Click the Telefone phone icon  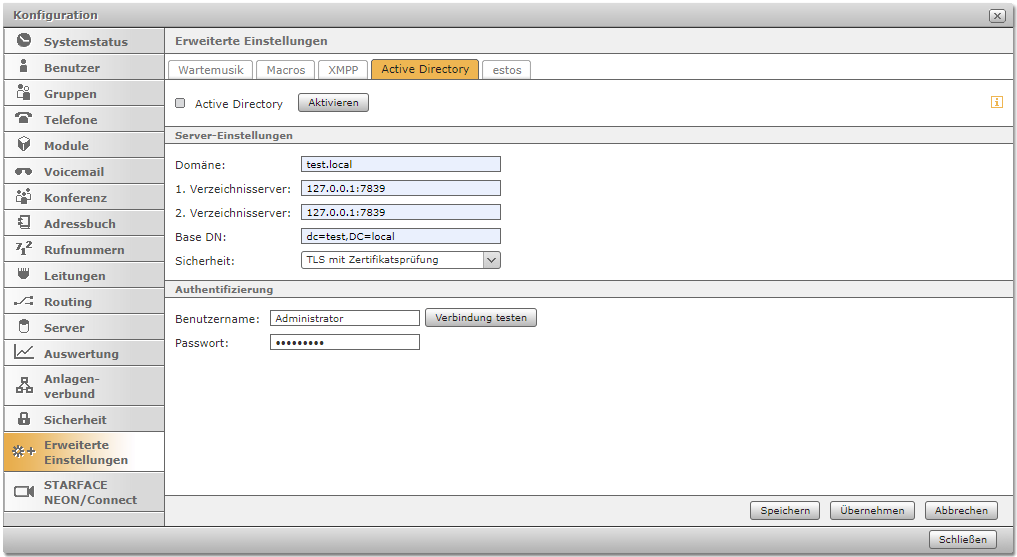24,119
